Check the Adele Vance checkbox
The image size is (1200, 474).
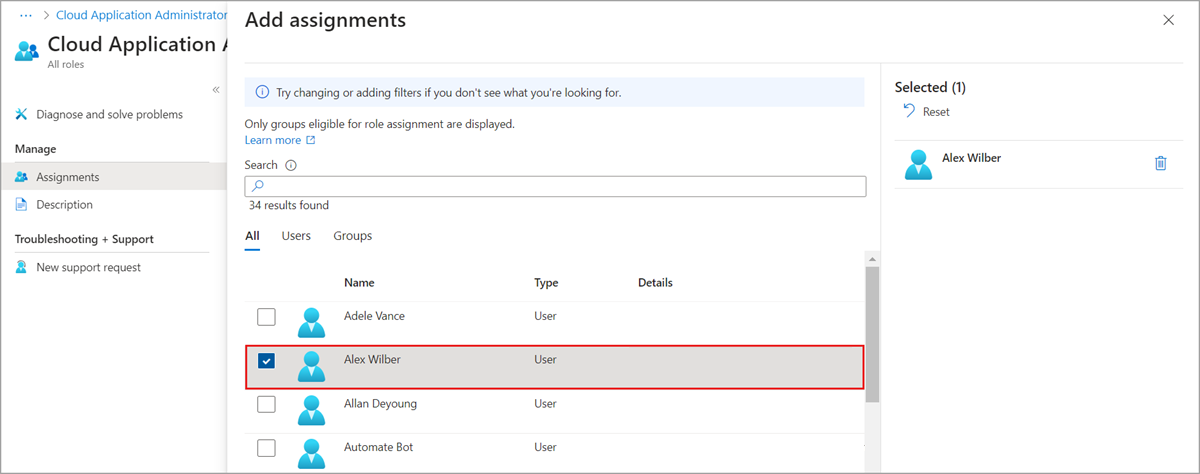pos(266,317)
